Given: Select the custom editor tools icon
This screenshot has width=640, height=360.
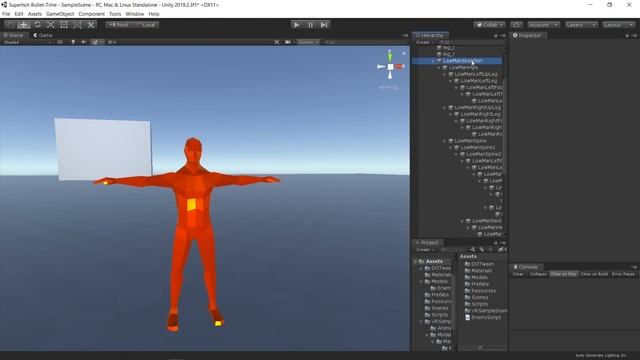Looking at the screenshot, I should [91, 25].
